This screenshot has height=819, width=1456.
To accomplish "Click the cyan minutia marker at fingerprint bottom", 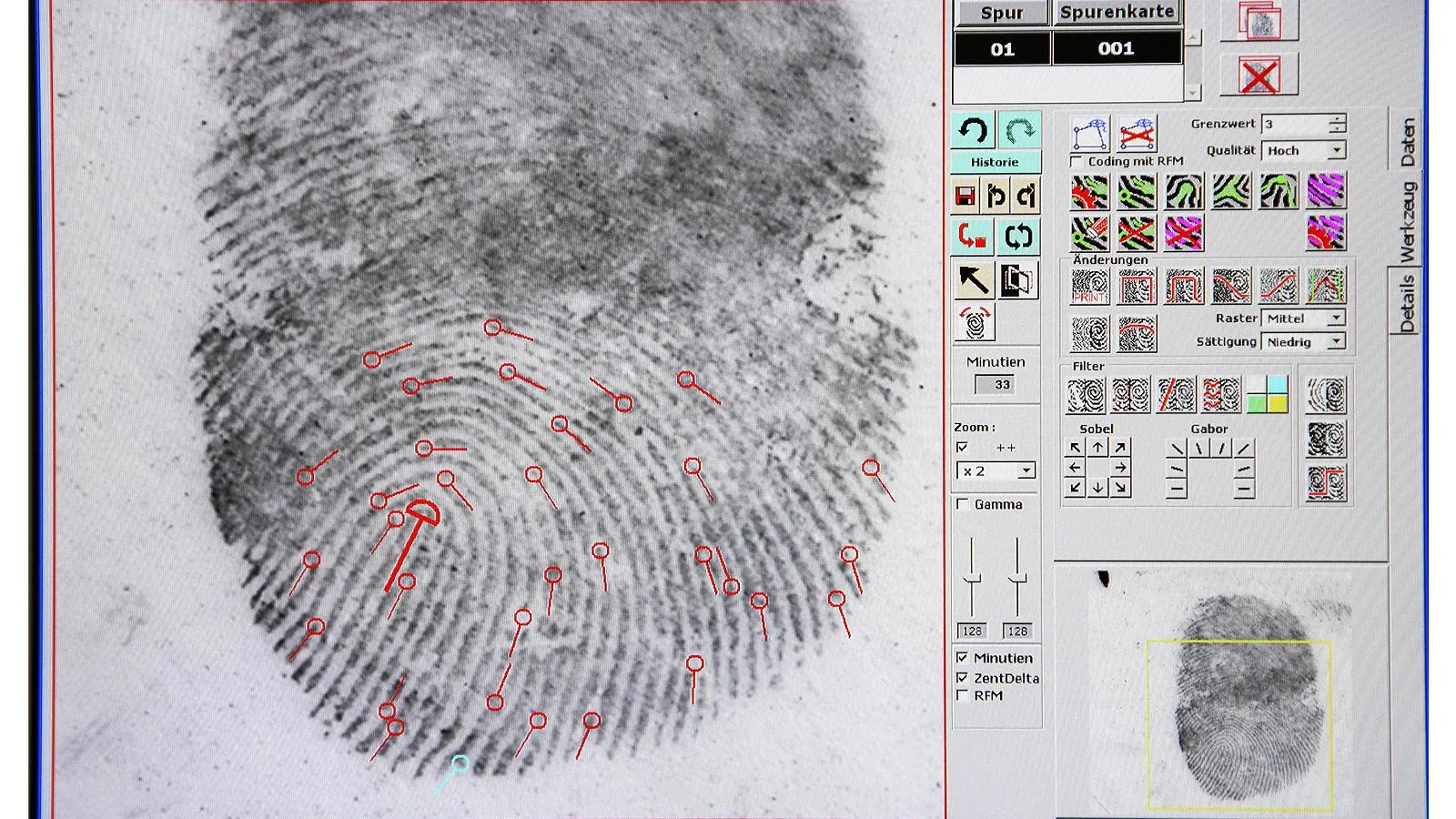I will [x=450, y=773].
